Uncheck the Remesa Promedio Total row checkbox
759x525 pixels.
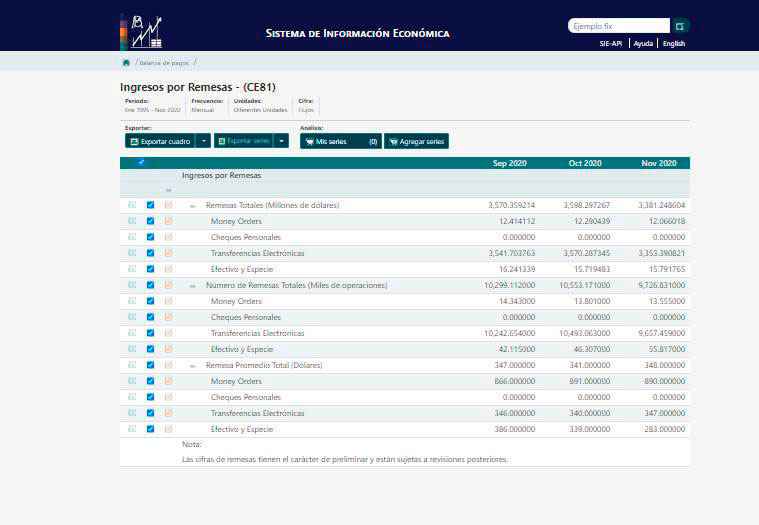150,365
